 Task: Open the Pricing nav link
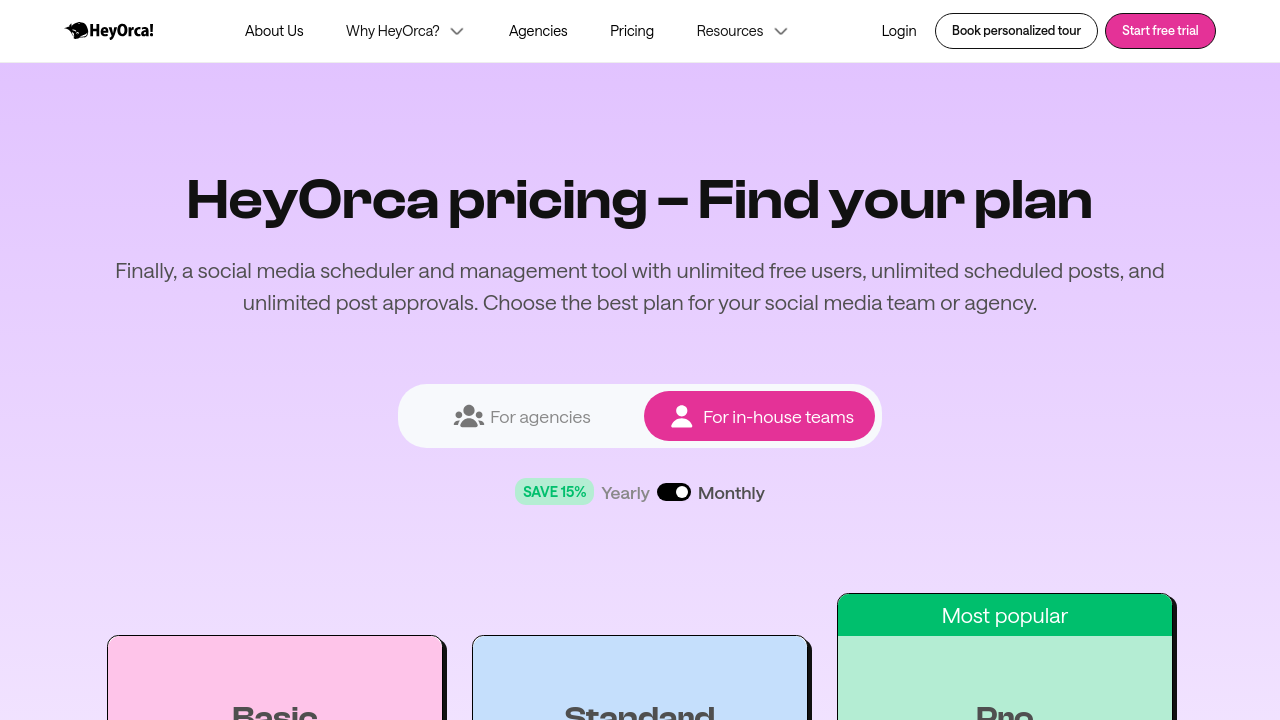click(632, 31)
